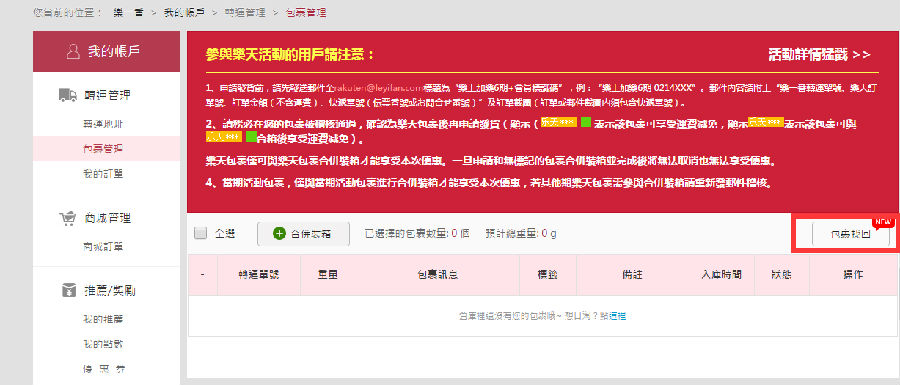Open the 活動詳情猛戳 >> link

819,55
